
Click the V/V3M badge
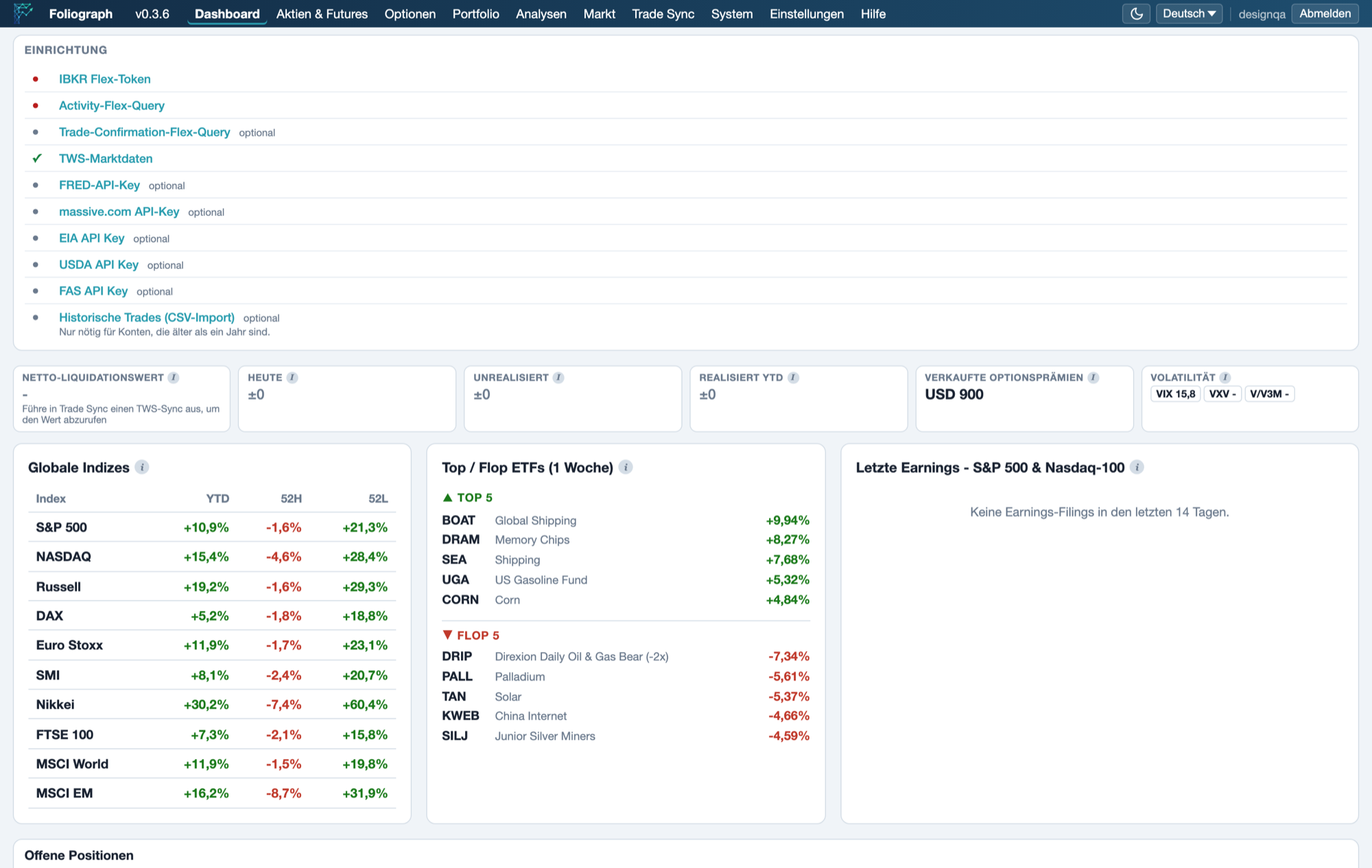[x=1269, y=394]
